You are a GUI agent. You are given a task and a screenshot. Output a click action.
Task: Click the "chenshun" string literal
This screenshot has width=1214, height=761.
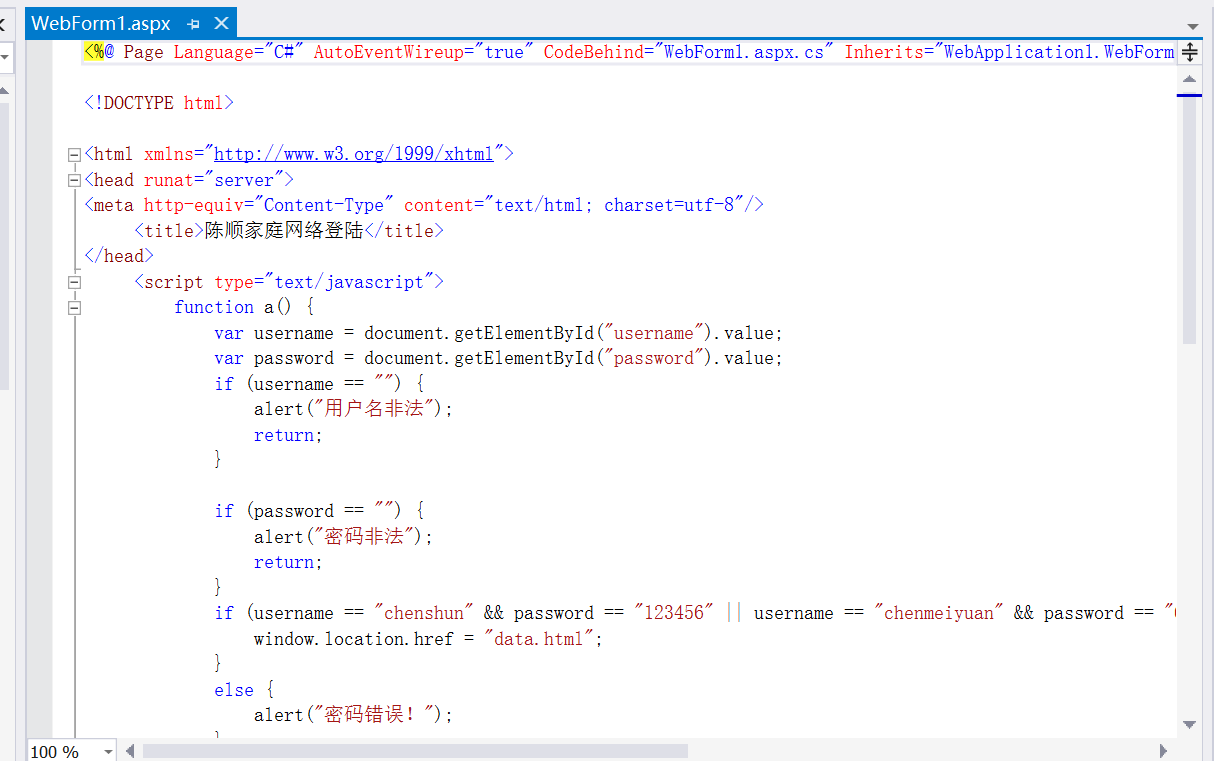click(424, 613)
